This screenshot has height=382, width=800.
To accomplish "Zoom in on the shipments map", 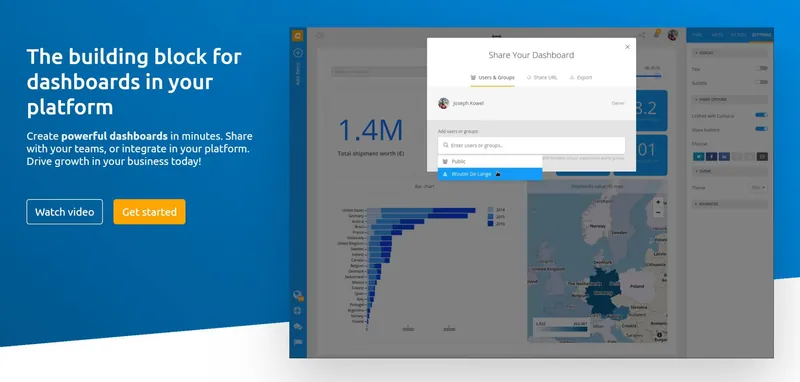I will [x=658, y=202].
